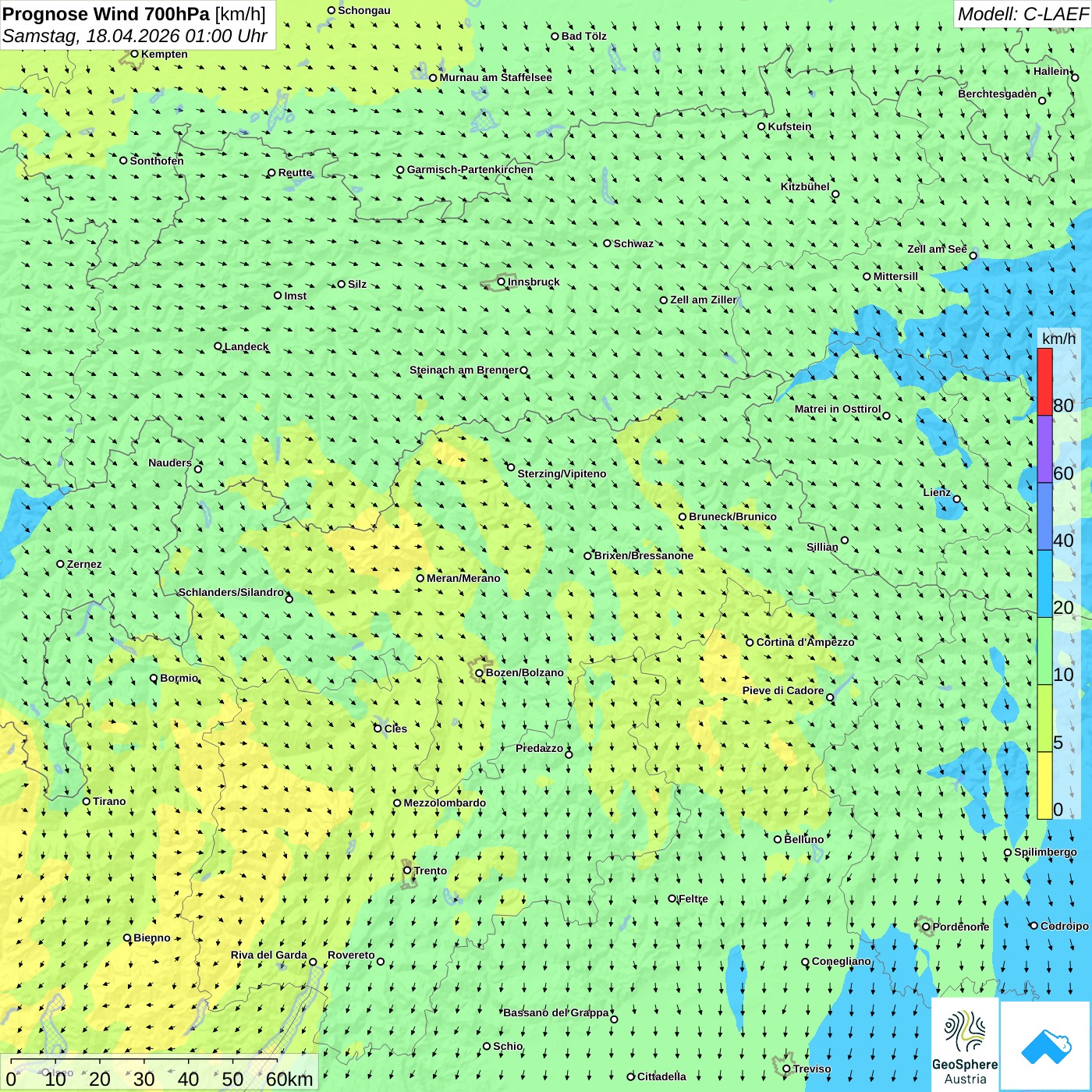Click the blue bird app logo

(1046, 1046)
